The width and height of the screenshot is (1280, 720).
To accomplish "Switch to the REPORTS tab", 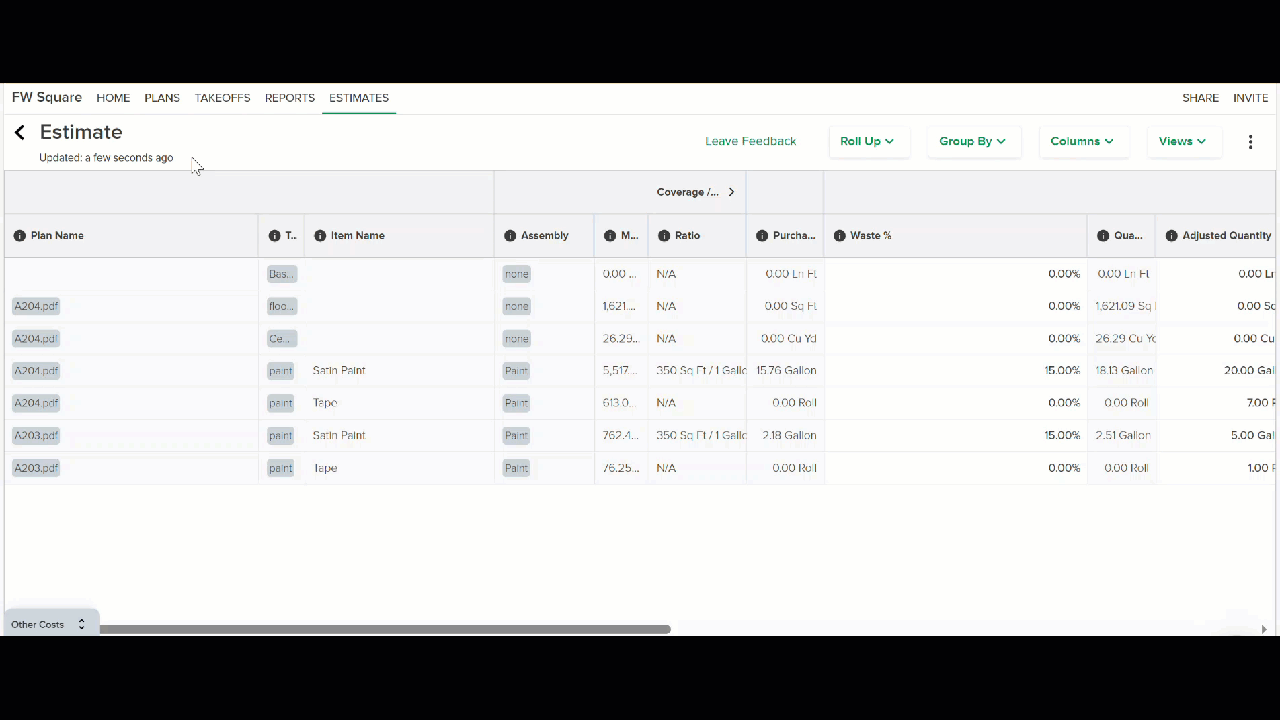I will click(290, 98).
